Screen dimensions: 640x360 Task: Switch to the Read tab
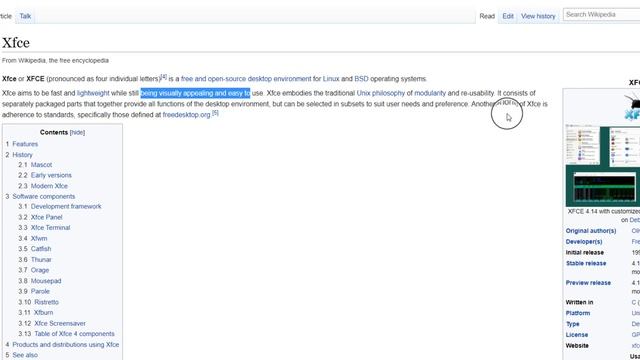pos(487,16)
